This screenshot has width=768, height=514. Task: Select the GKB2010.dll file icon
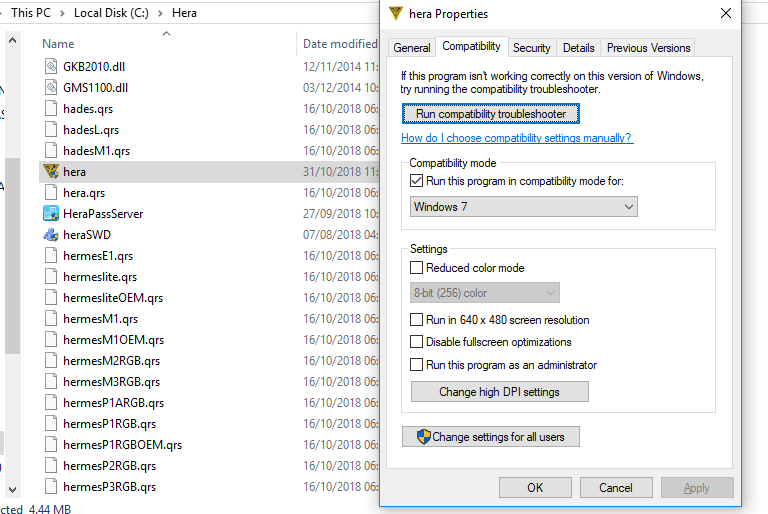coord(52,67)
